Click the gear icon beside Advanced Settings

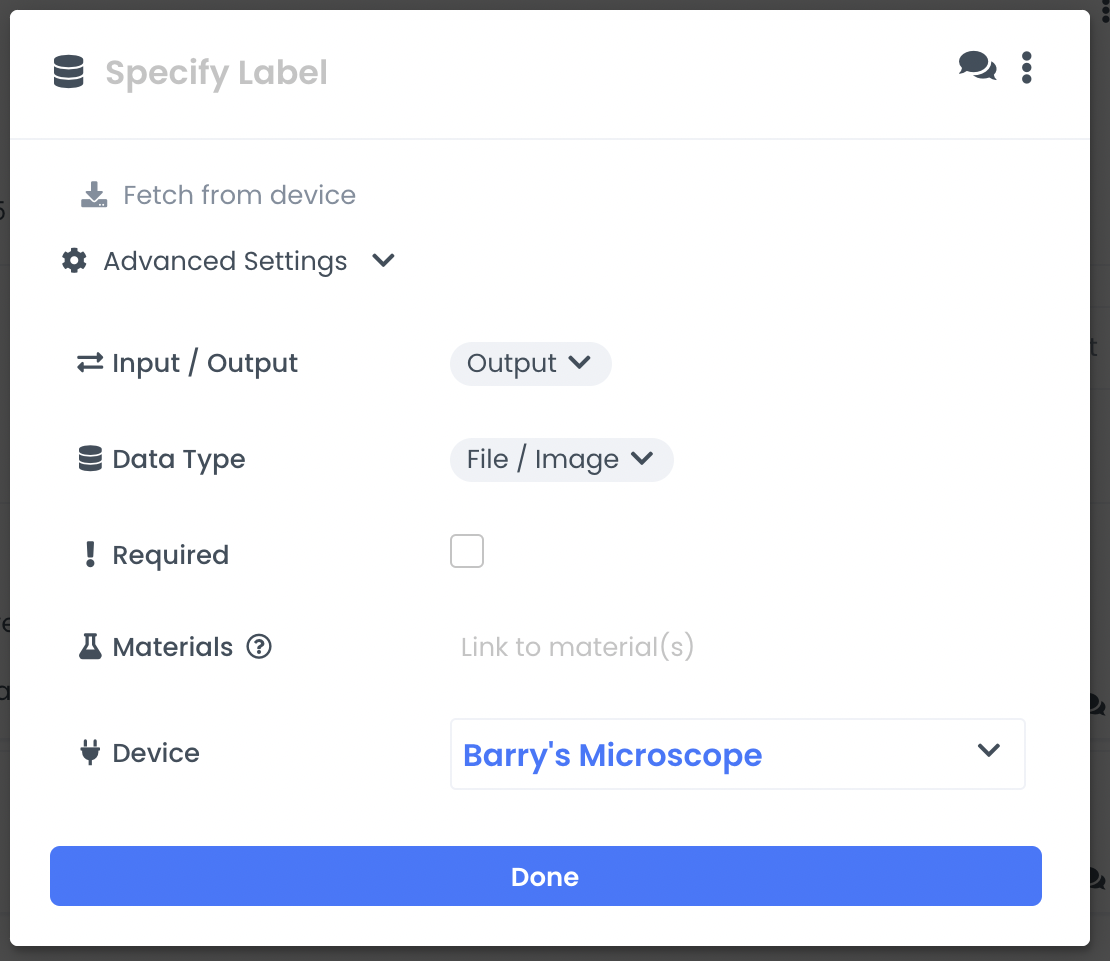(73, 260)
